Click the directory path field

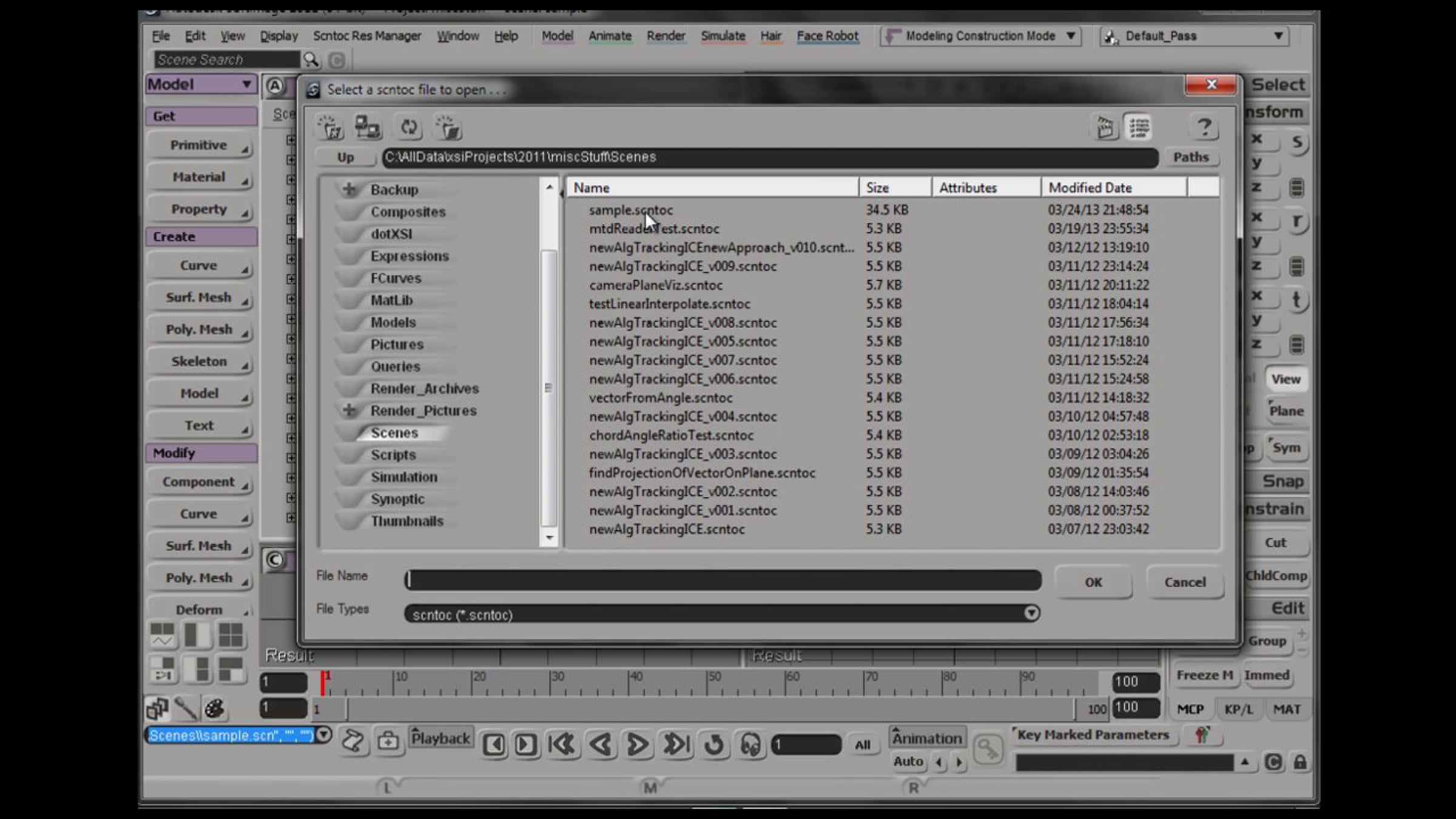coord(769,157)
